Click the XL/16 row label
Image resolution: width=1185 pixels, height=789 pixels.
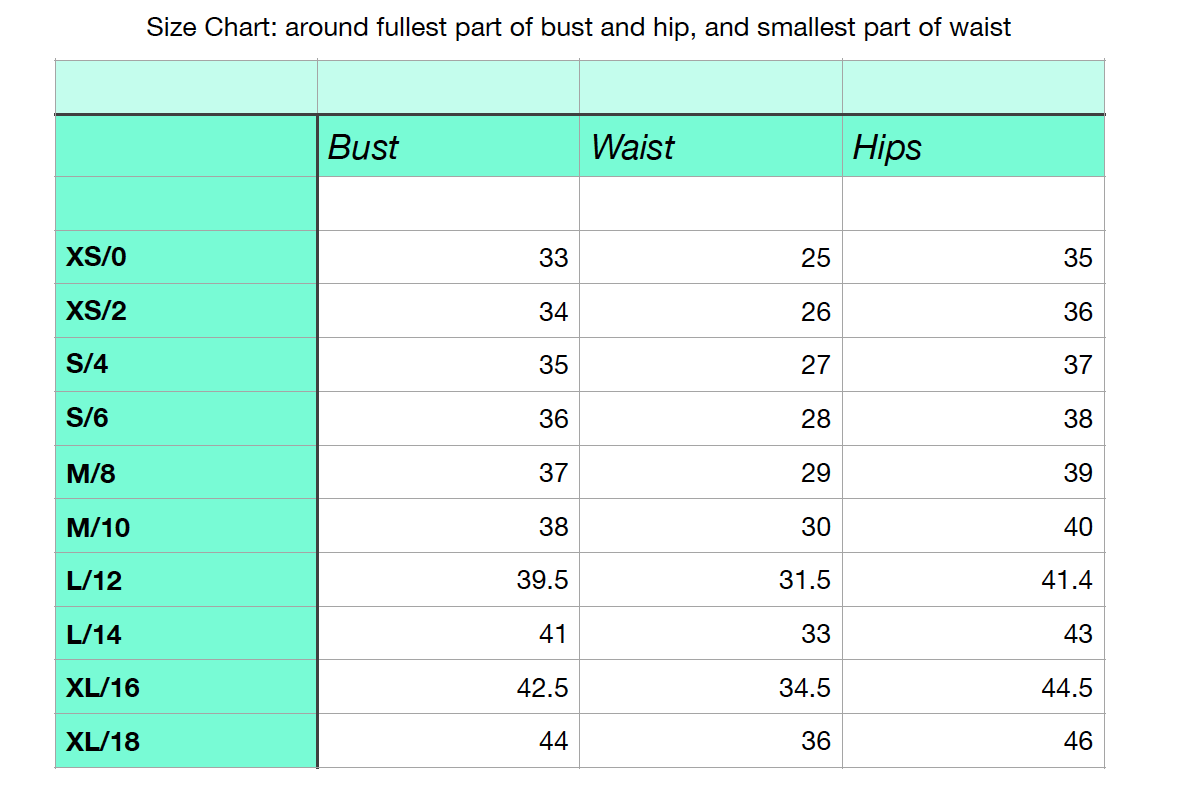pyautogui.click(x=103, y=688)
